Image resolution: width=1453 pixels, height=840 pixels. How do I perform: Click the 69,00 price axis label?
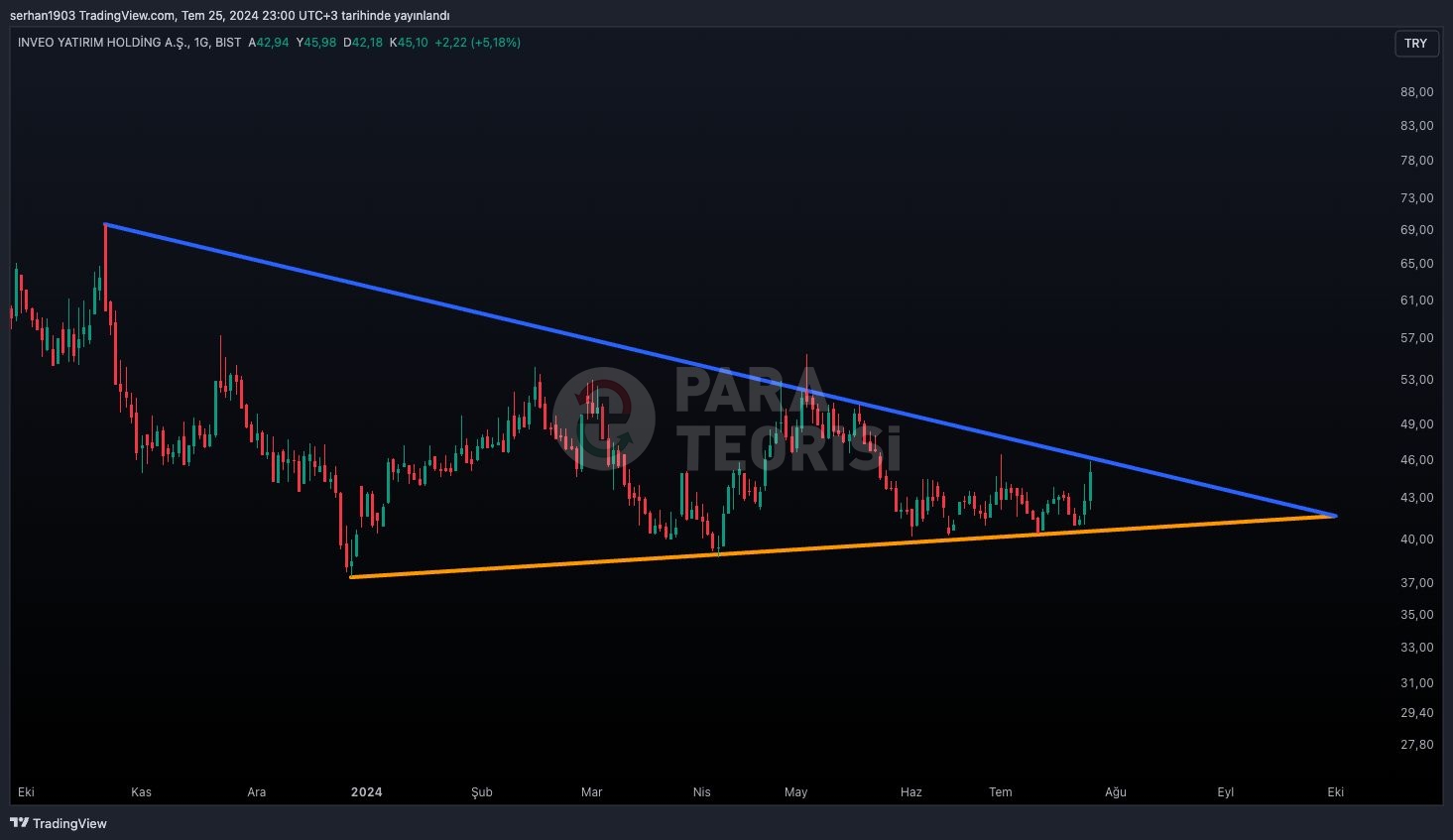(x=1416, y=229)
